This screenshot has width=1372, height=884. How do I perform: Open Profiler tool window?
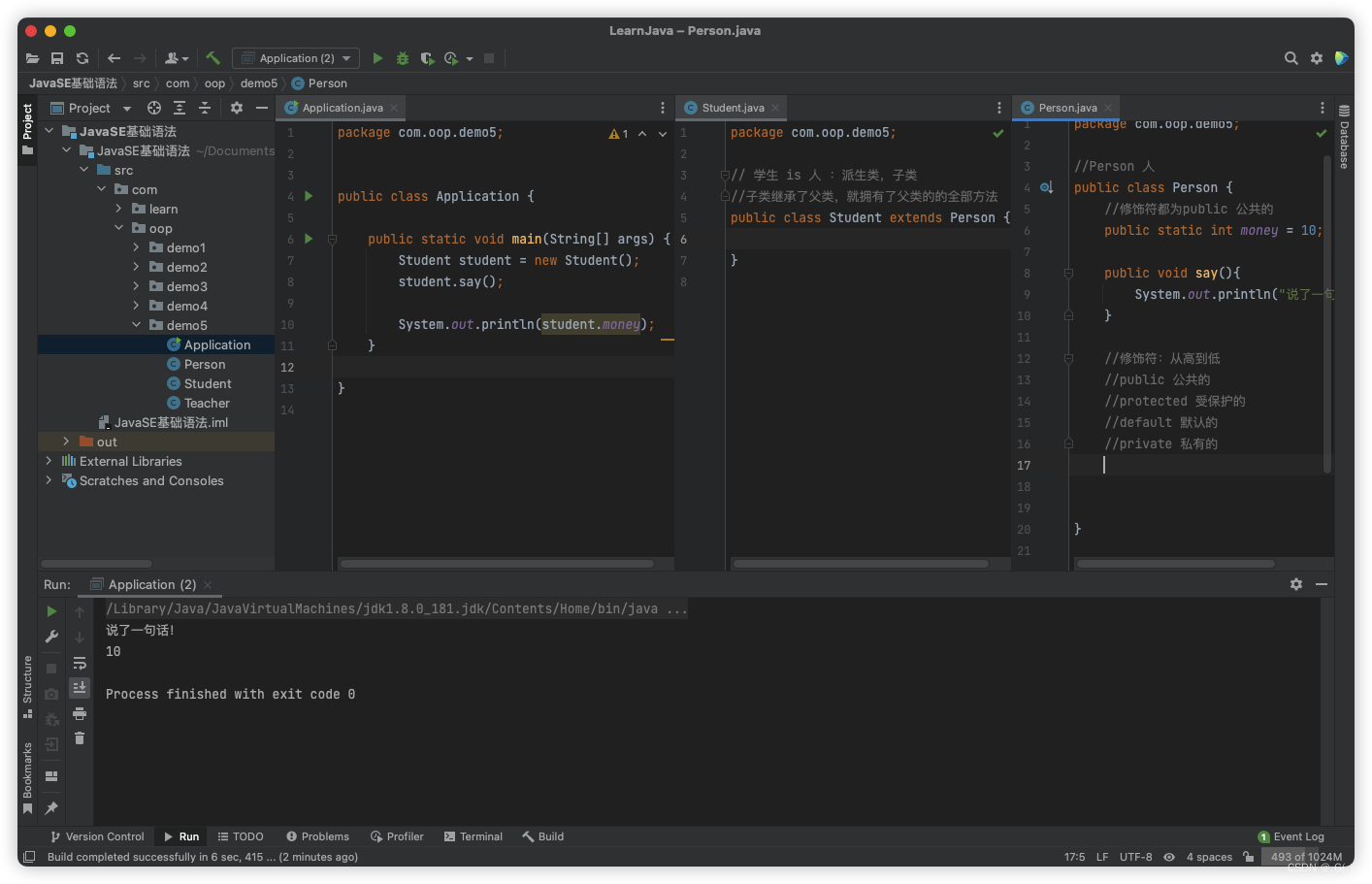398,836
